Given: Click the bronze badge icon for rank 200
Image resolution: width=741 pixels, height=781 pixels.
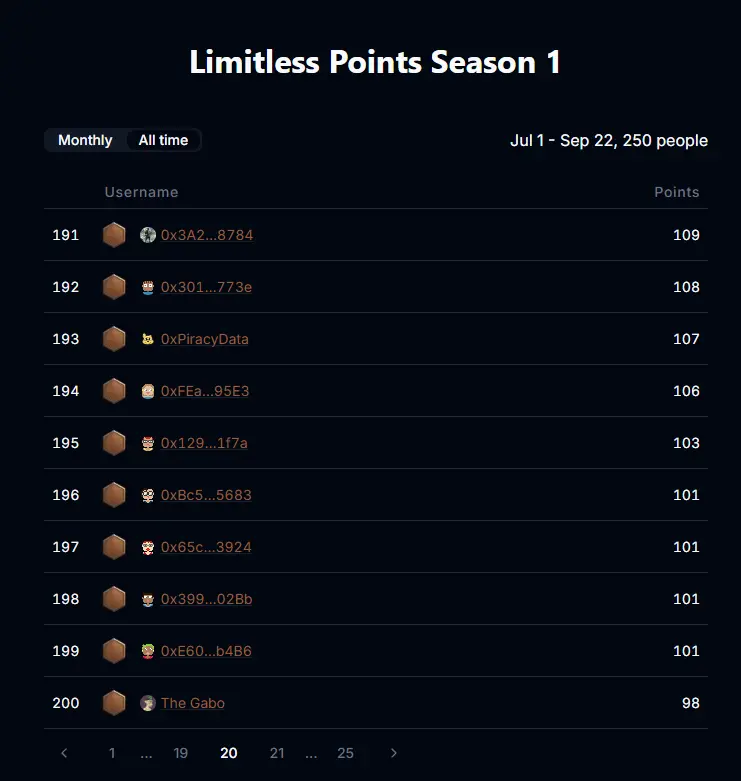Looking at the screenshot, I should point(114,703).
